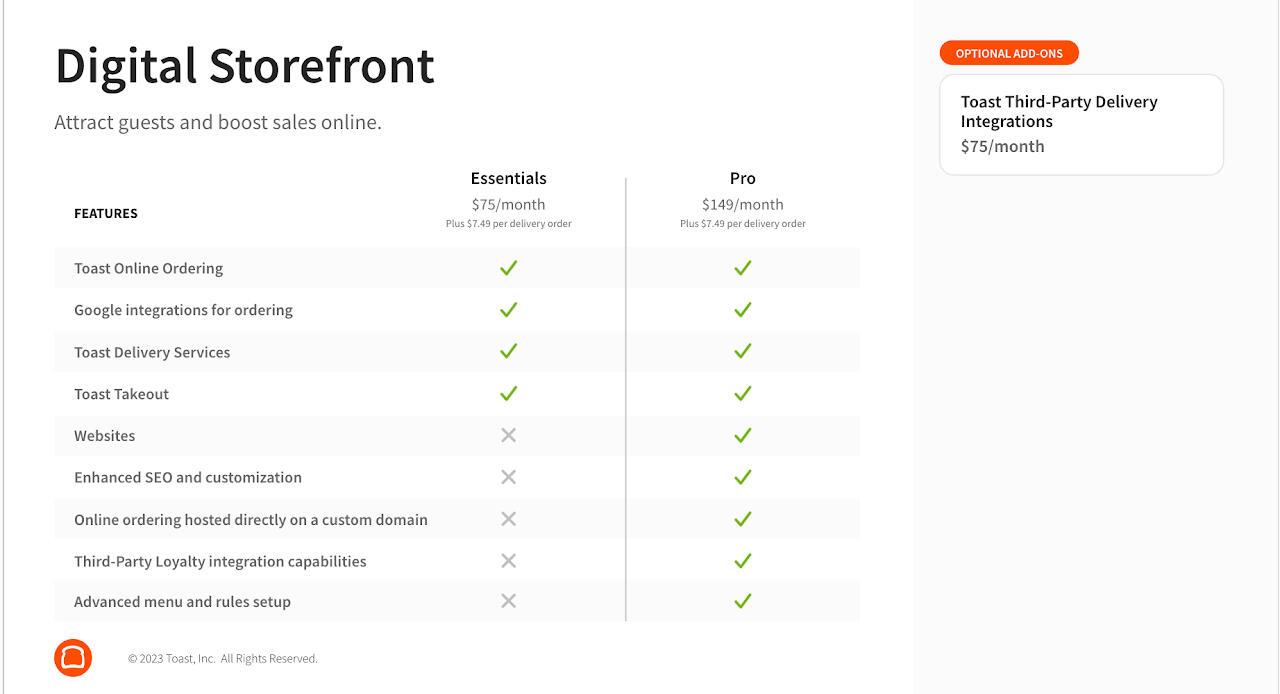This screenshot has width=1280, height=694.
Task: Click Pro checkmark for Websites row
Action: click(742, 435)
